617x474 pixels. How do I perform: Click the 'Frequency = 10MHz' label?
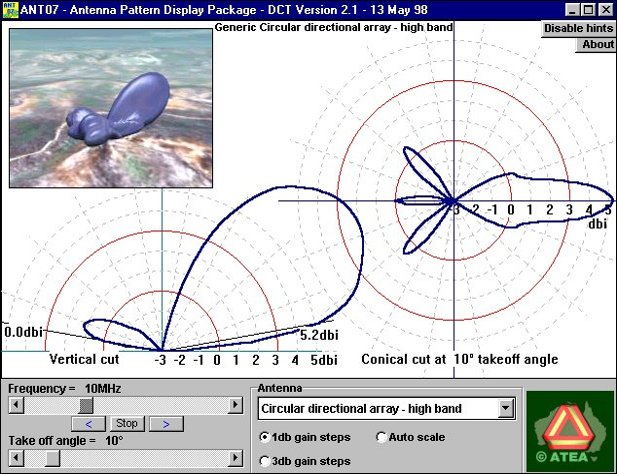coord(65,389)
